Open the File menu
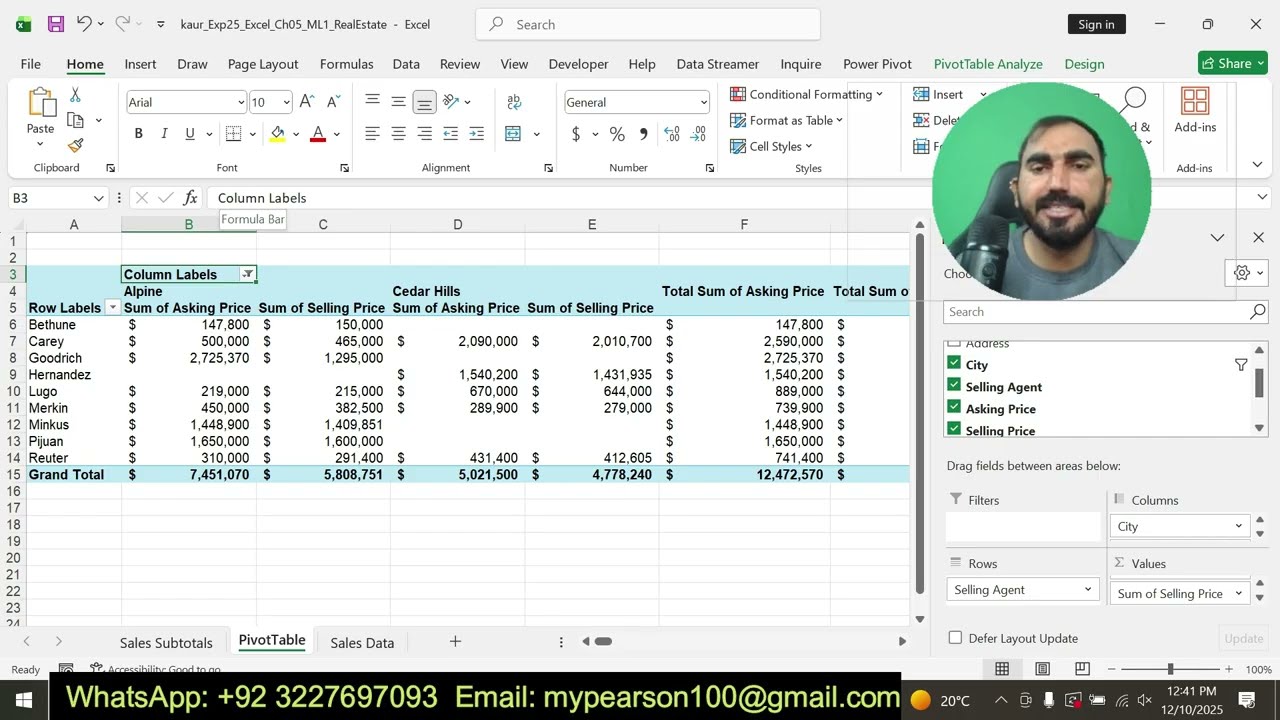 (31, 64)
